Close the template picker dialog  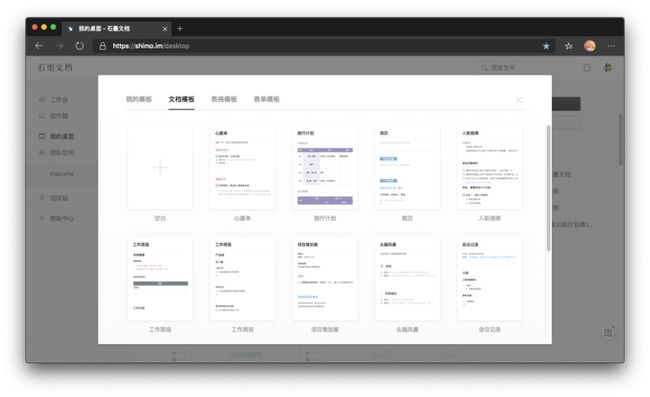(x=519, y=99)
